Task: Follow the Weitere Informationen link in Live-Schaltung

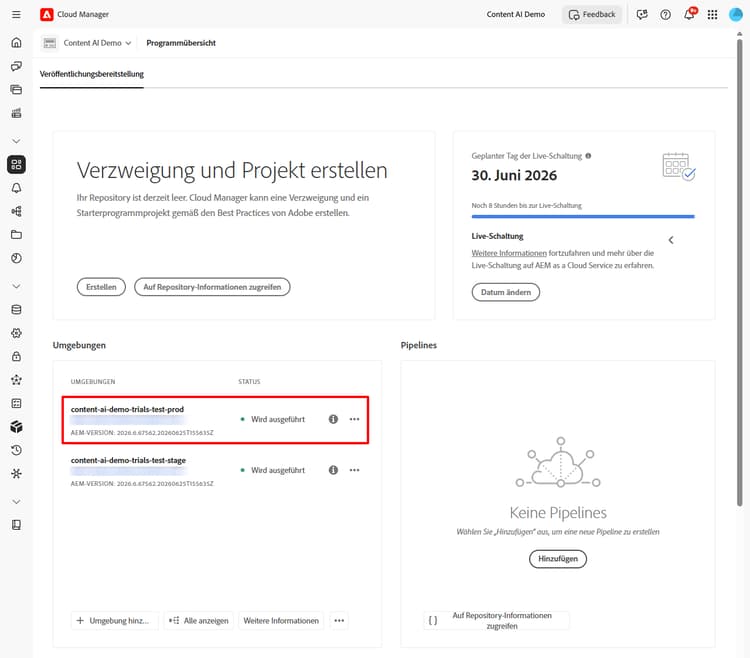Action: 509,253
